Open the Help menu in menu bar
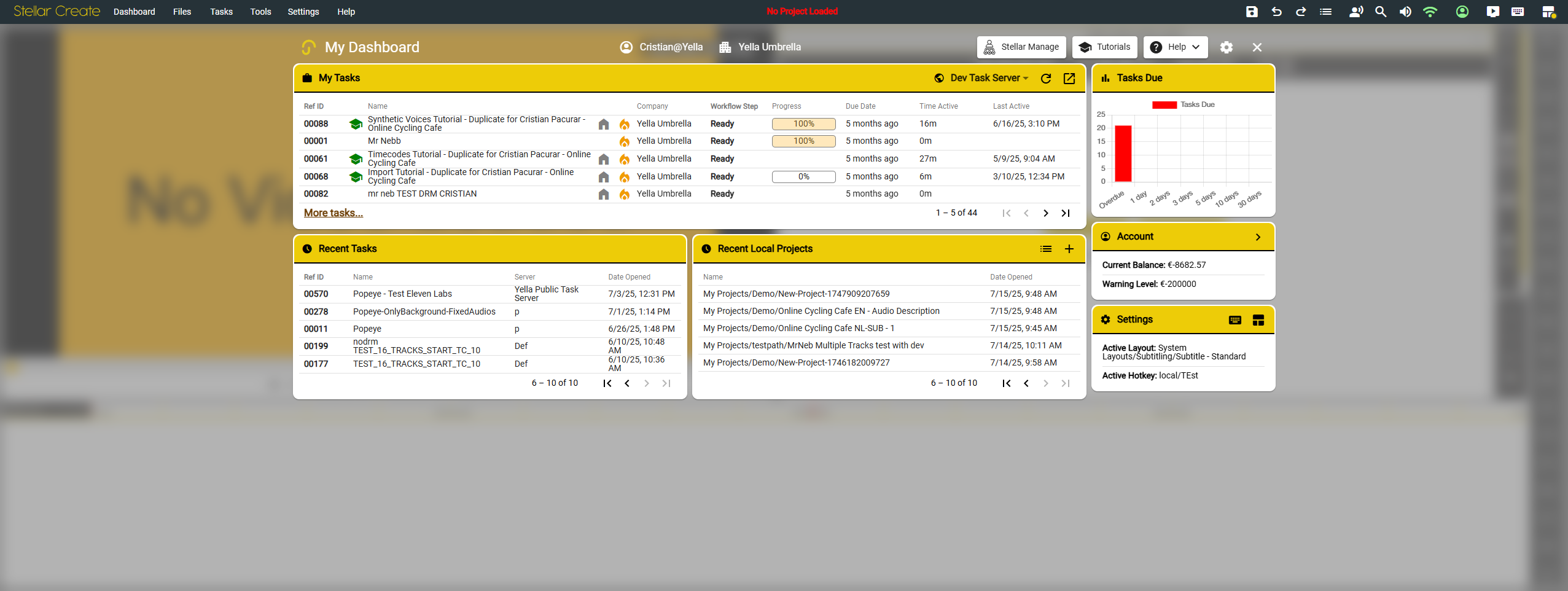 [346, 12]
